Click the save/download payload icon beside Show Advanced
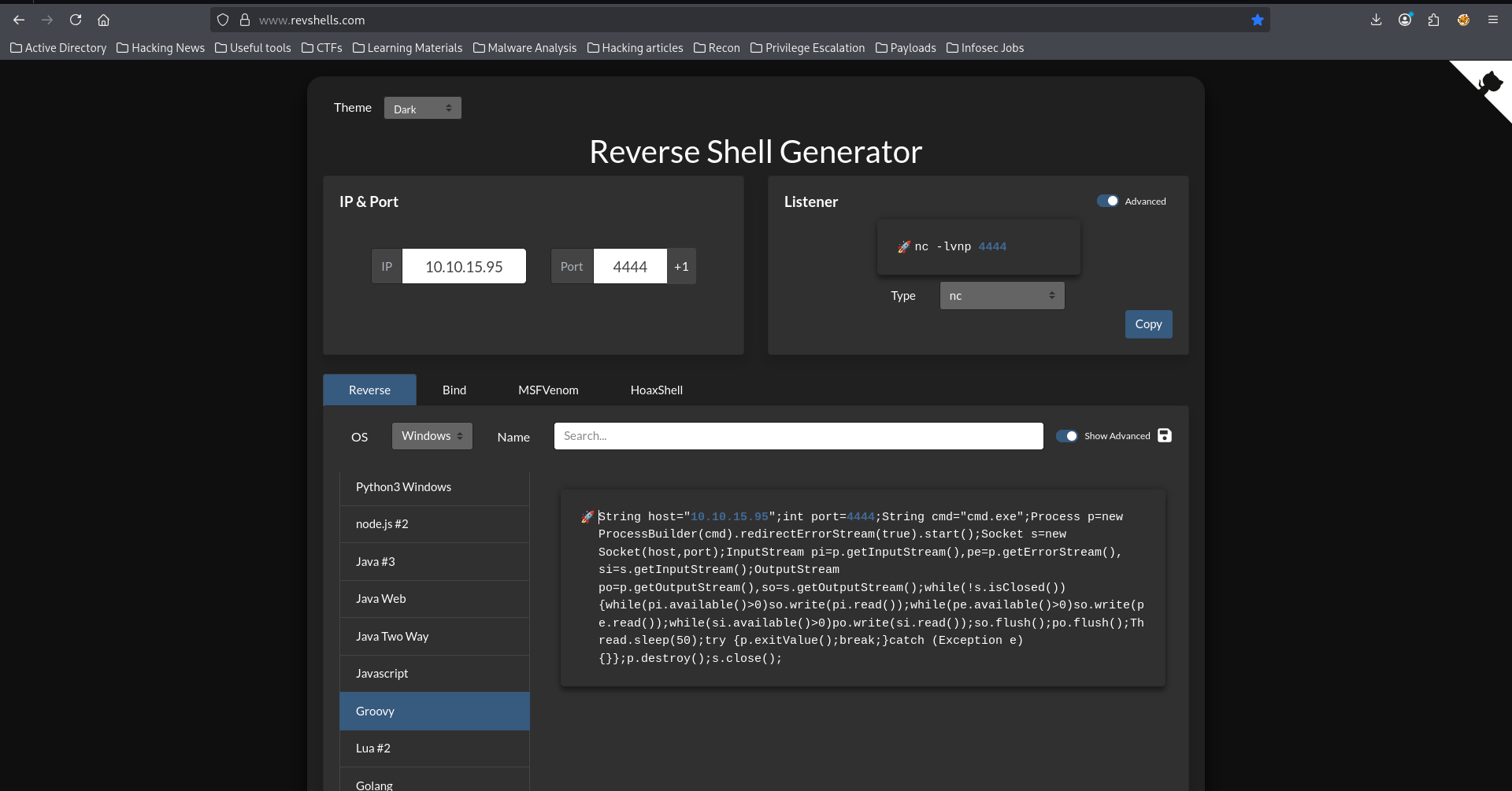Viewport: 1512px width, 791px height. [1165, 435]
